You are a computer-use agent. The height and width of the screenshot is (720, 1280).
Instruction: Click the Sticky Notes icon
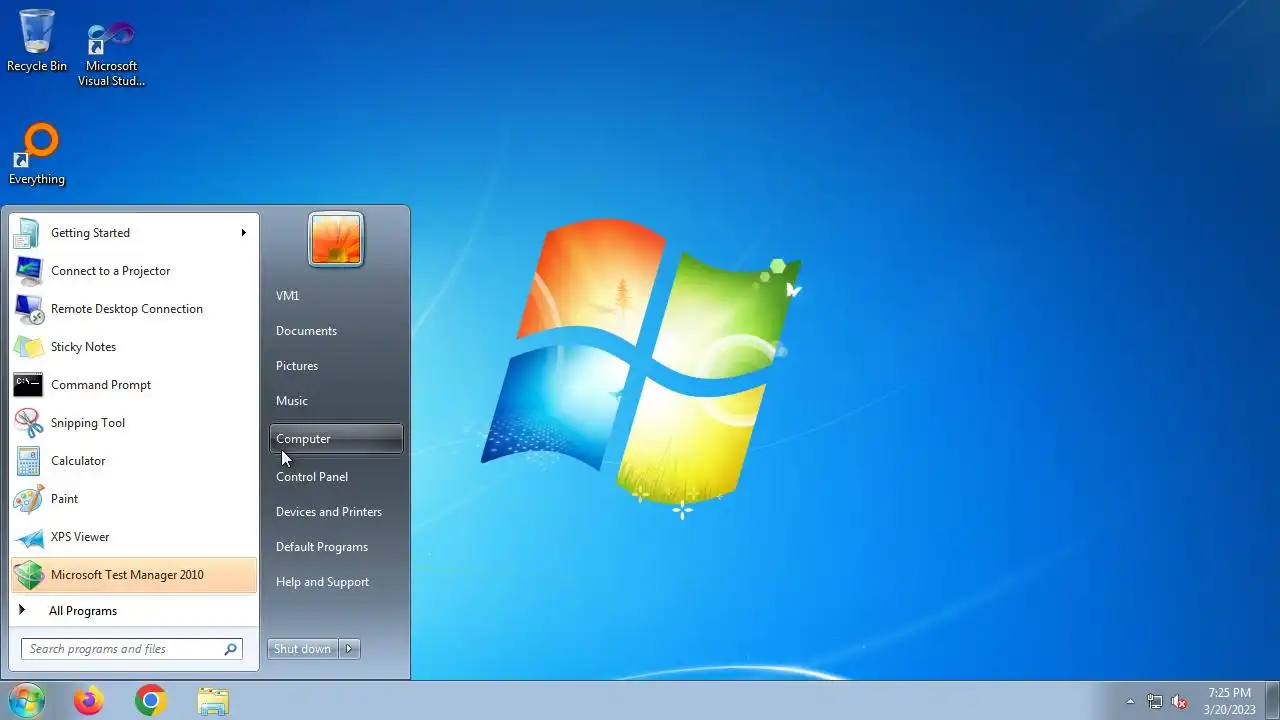click(28, 347)
